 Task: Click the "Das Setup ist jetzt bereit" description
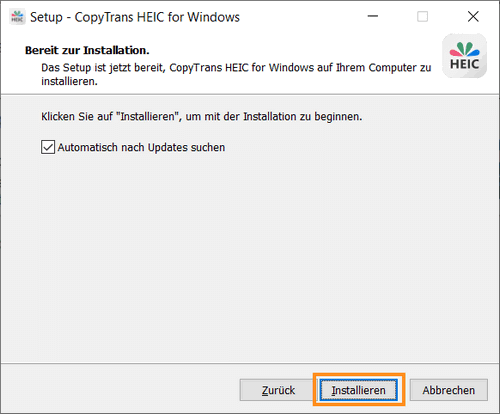click(236, 74)
